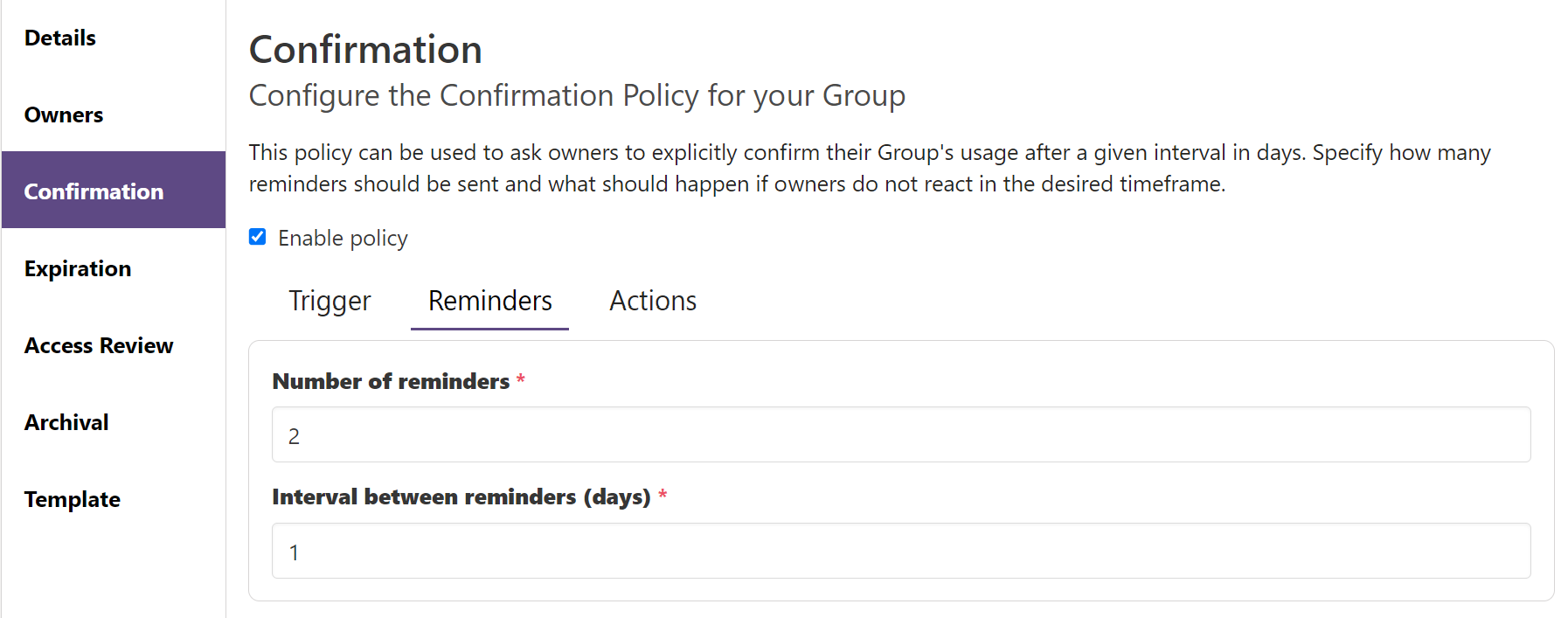Select the Template section
This screenshot has height=618, width=1568.
(x=72, y=499)
